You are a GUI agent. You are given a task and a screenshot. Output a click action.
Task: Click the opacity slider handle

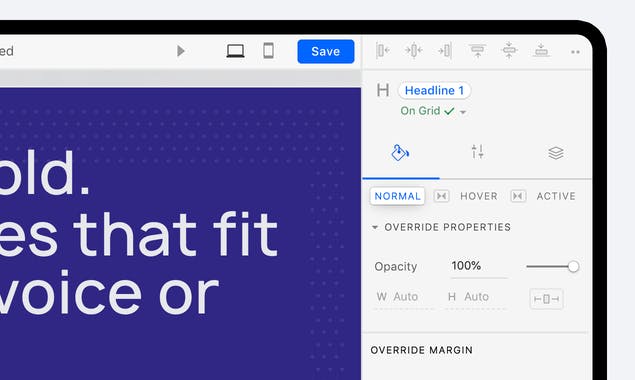click(x=573, y=266)
